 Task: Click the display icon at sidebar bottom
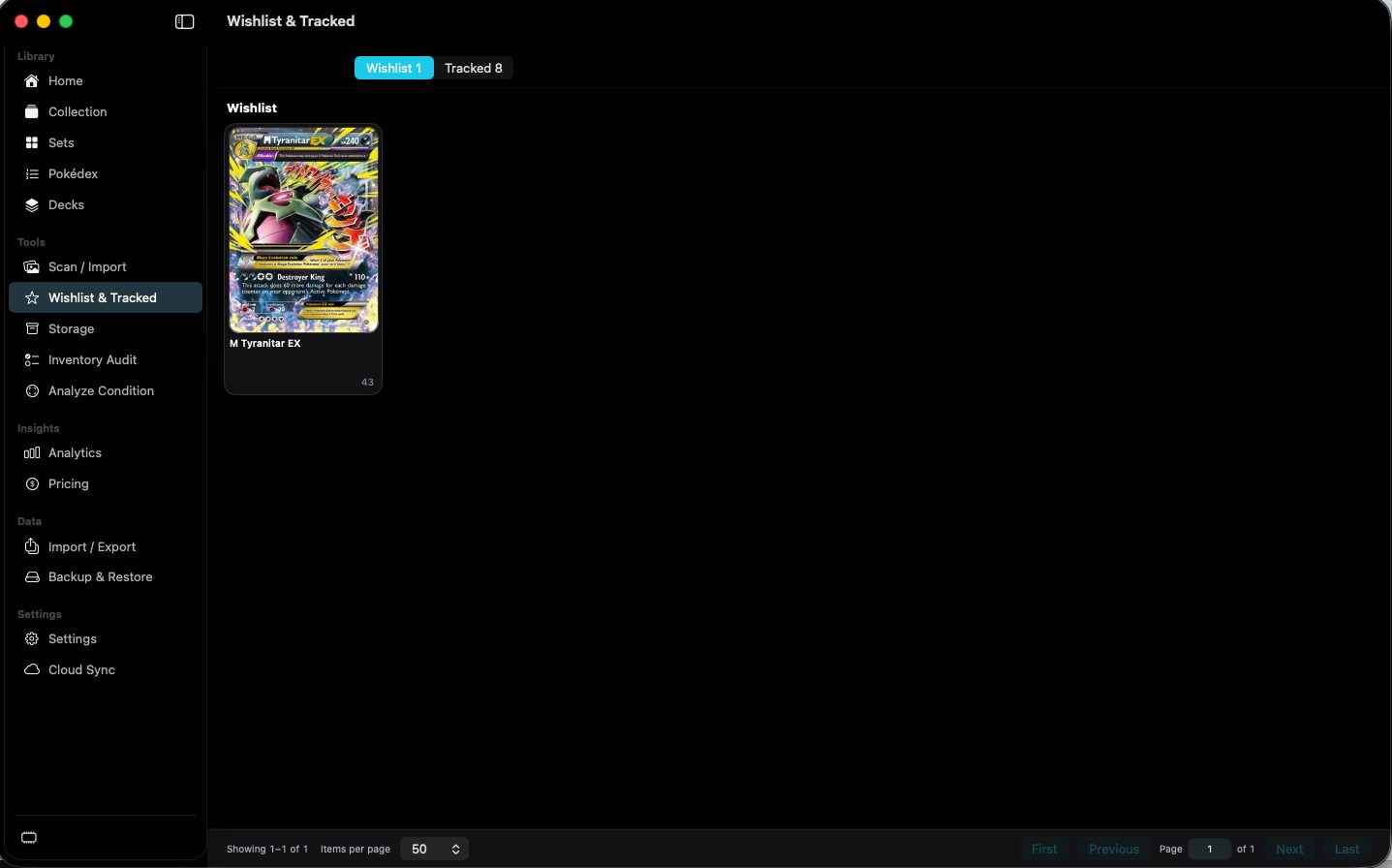tap(29, 838)
